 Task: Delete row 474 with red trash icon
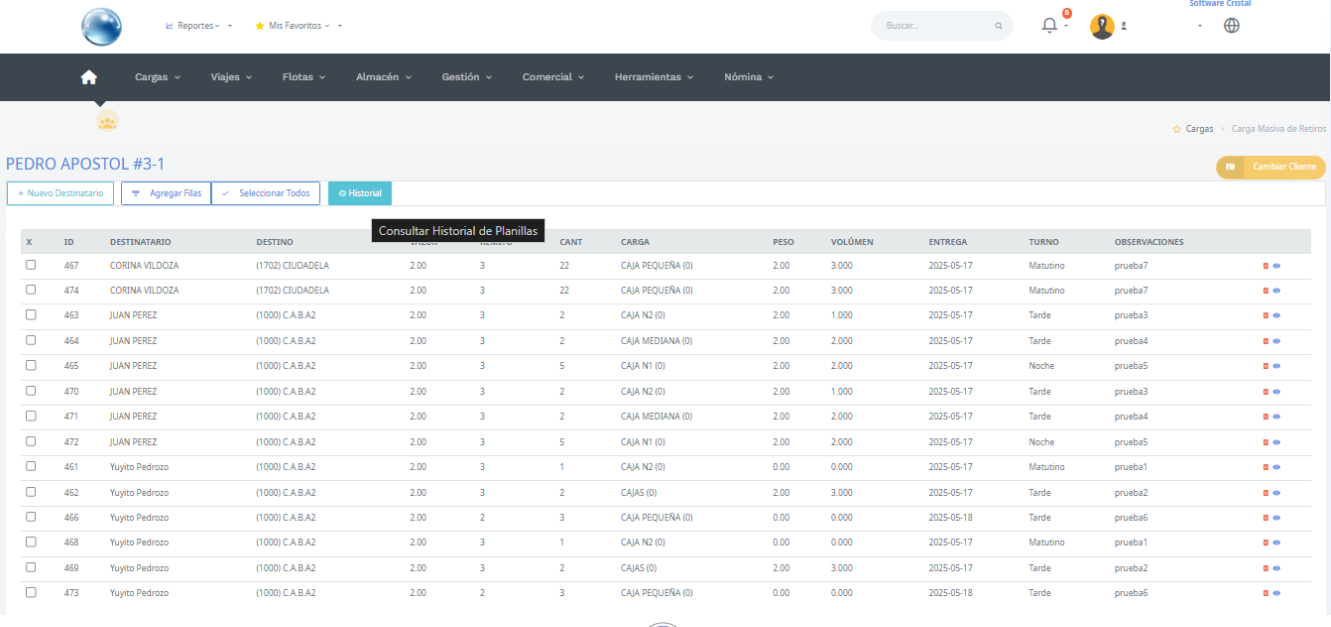click(x=1265, y=290)
